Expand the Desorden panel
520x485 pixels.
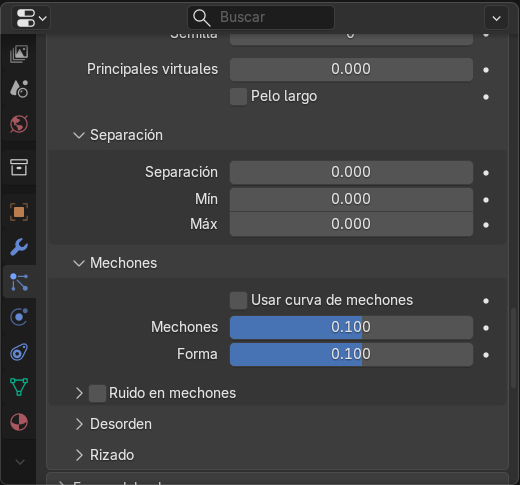(113, 424)
